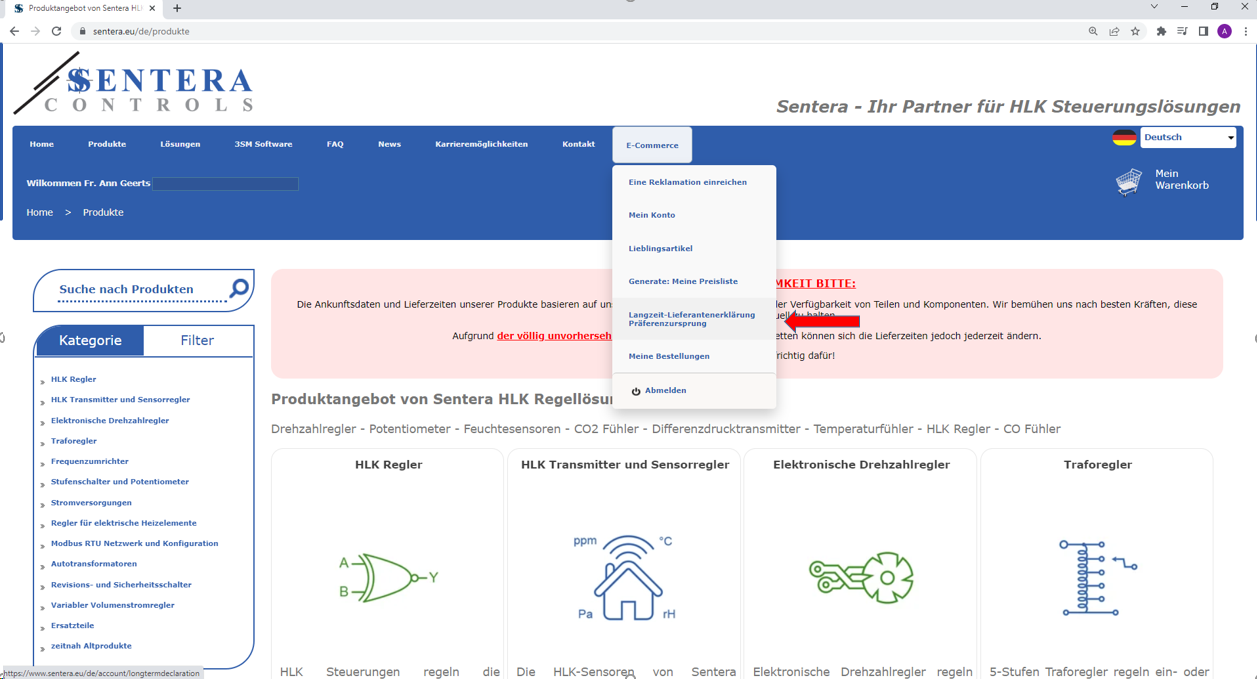Click the red 'der völlig unvorherseh' link

point(554,336)
